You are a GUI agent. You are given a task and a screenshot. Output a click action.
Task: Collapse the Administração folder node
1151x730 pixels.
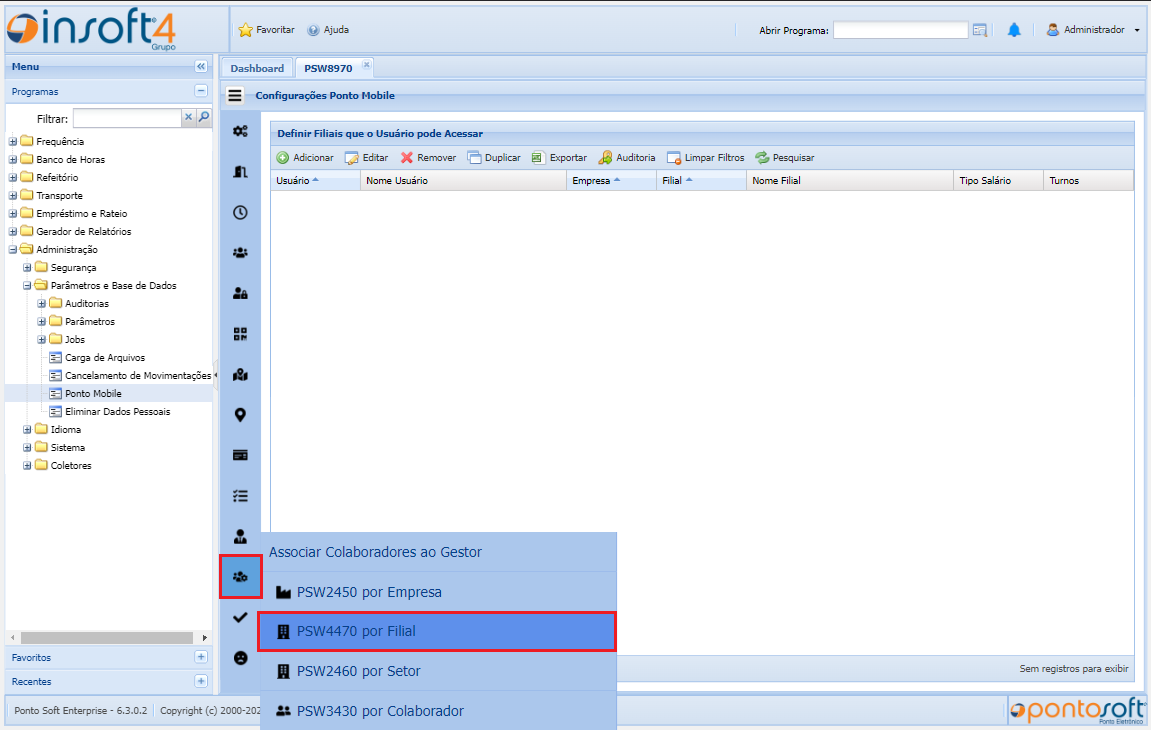click(13, 250)
